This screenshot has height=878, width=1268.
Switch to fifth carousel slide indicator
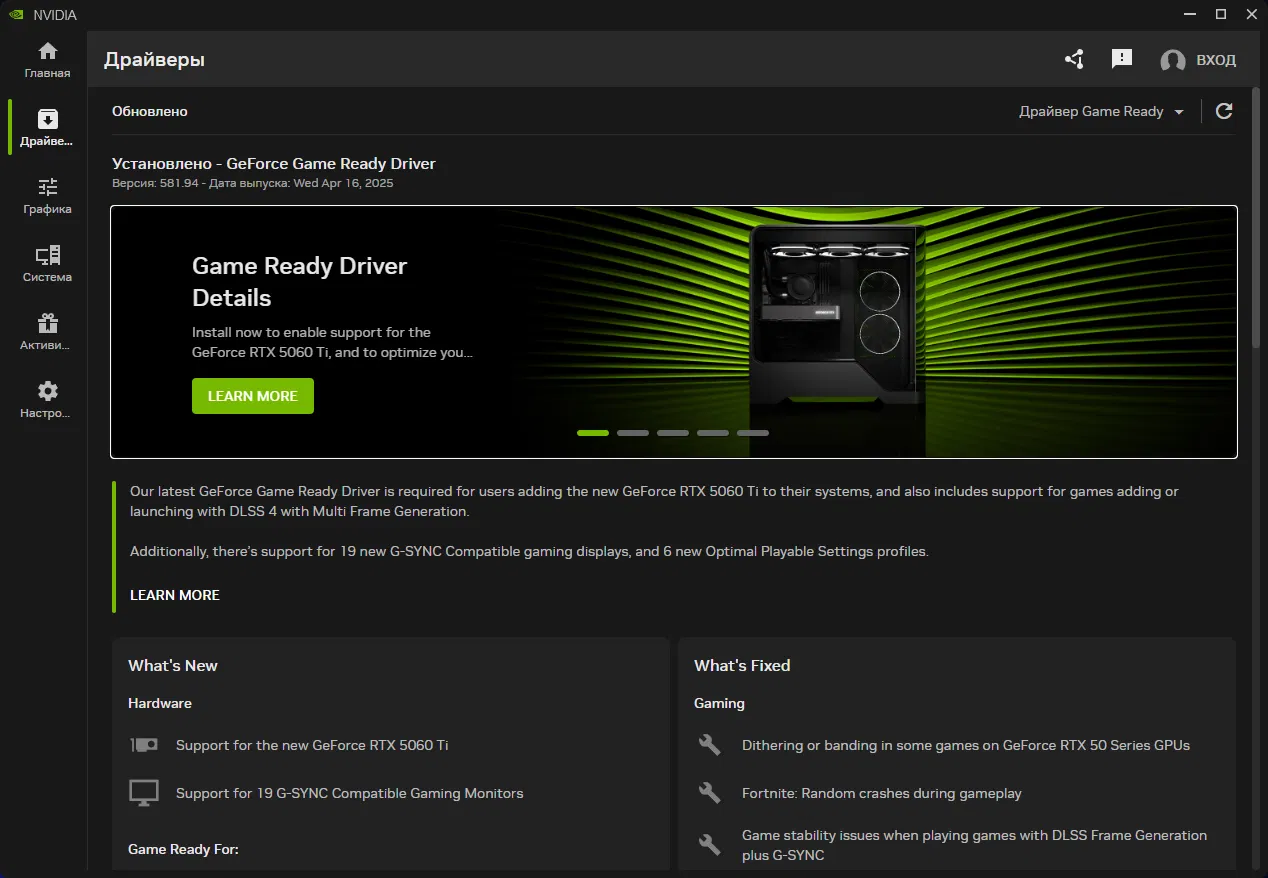753,433
